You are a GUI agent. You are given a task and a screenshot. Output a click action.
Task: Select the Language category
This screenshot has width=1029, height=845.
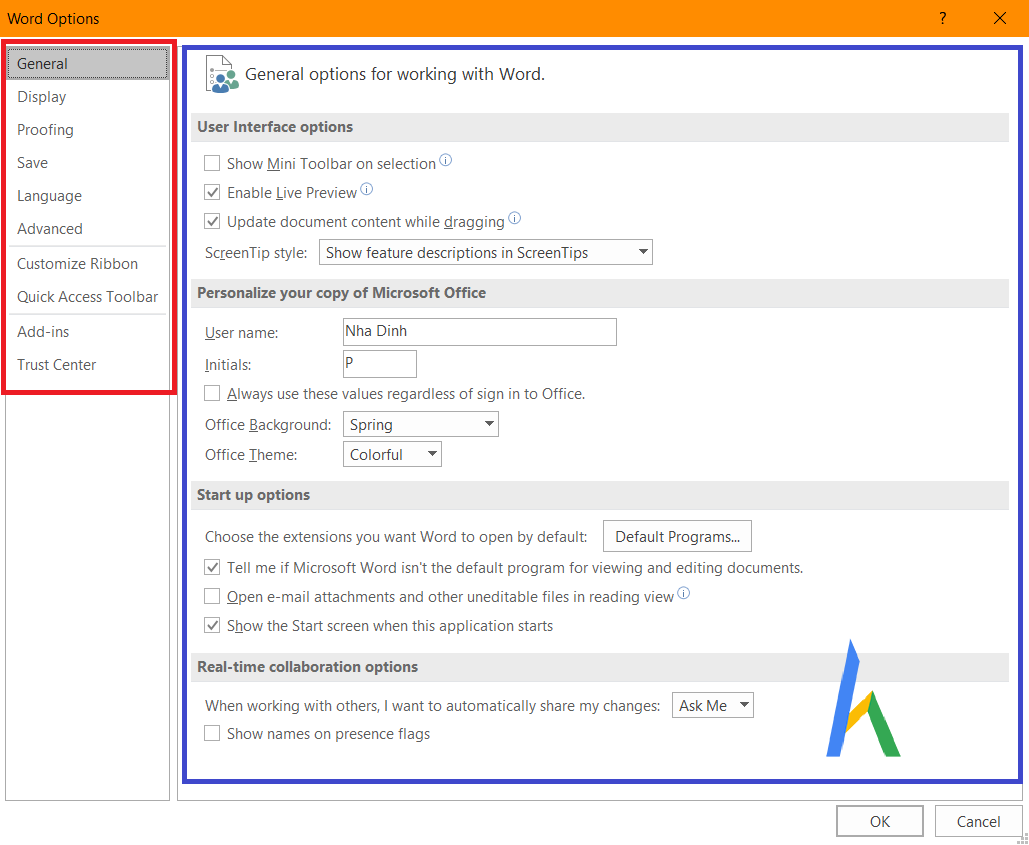[87, 196]
